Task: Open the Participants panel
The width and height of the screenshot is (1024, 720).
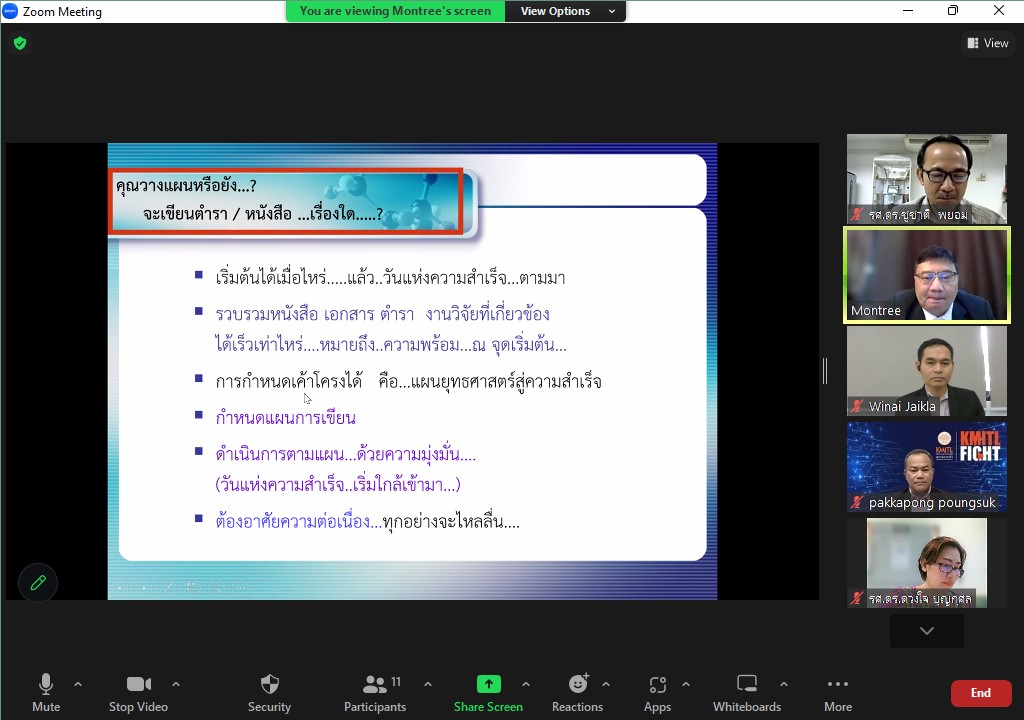Action: pos(375,693)
